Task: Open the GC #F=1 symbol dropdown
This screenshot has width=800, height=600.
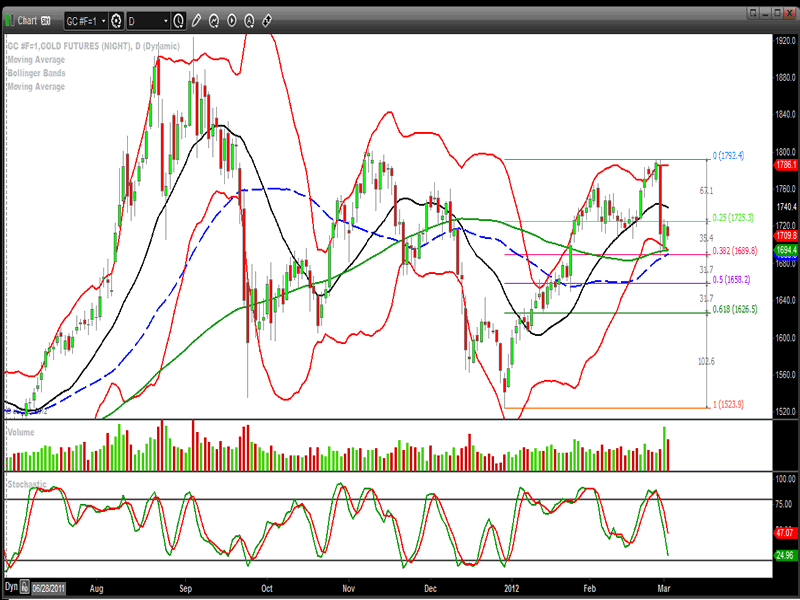Action: coord(86,21)
